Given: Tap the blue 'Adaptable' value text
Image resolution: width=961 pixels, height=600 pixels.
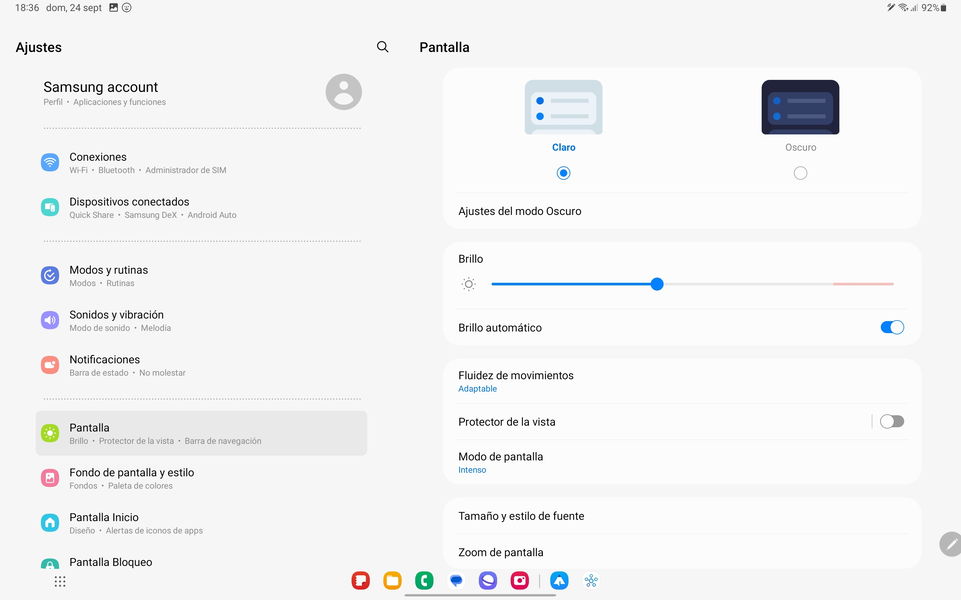Looking at the screenshot, I should (477, 389).
